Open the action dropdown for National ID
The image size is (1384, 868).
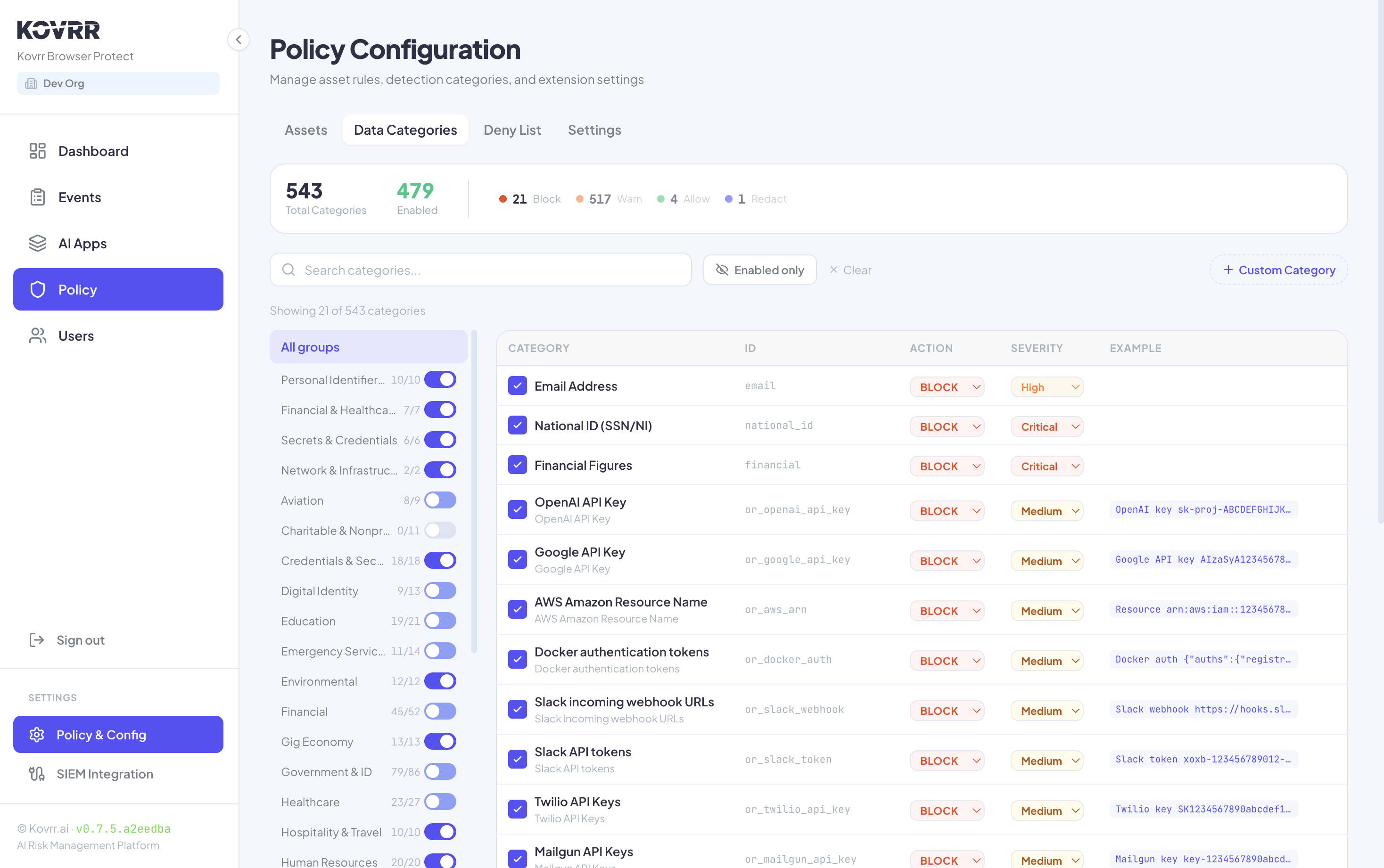pos(947,426)
